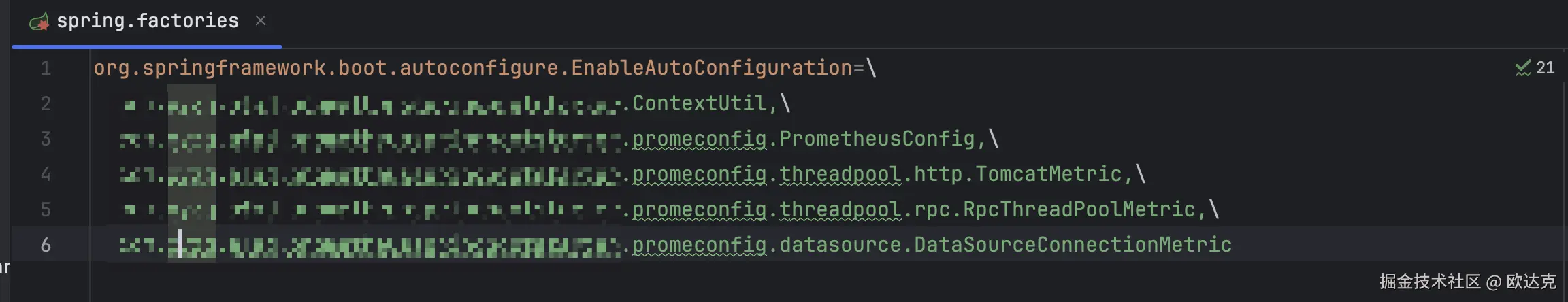Click the RpcThreadPoolMetric class name
This screenshot has height=302, width=1568.
tap(1079, 209)
